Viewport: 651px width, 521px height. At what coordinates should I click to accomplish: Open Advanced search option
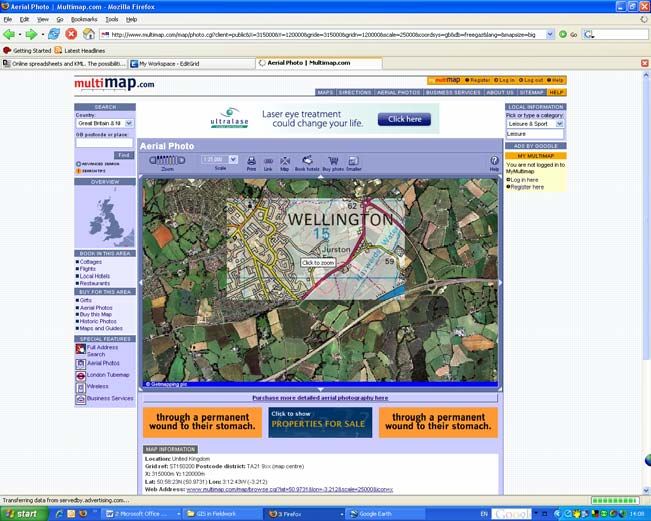pos(98,164)
